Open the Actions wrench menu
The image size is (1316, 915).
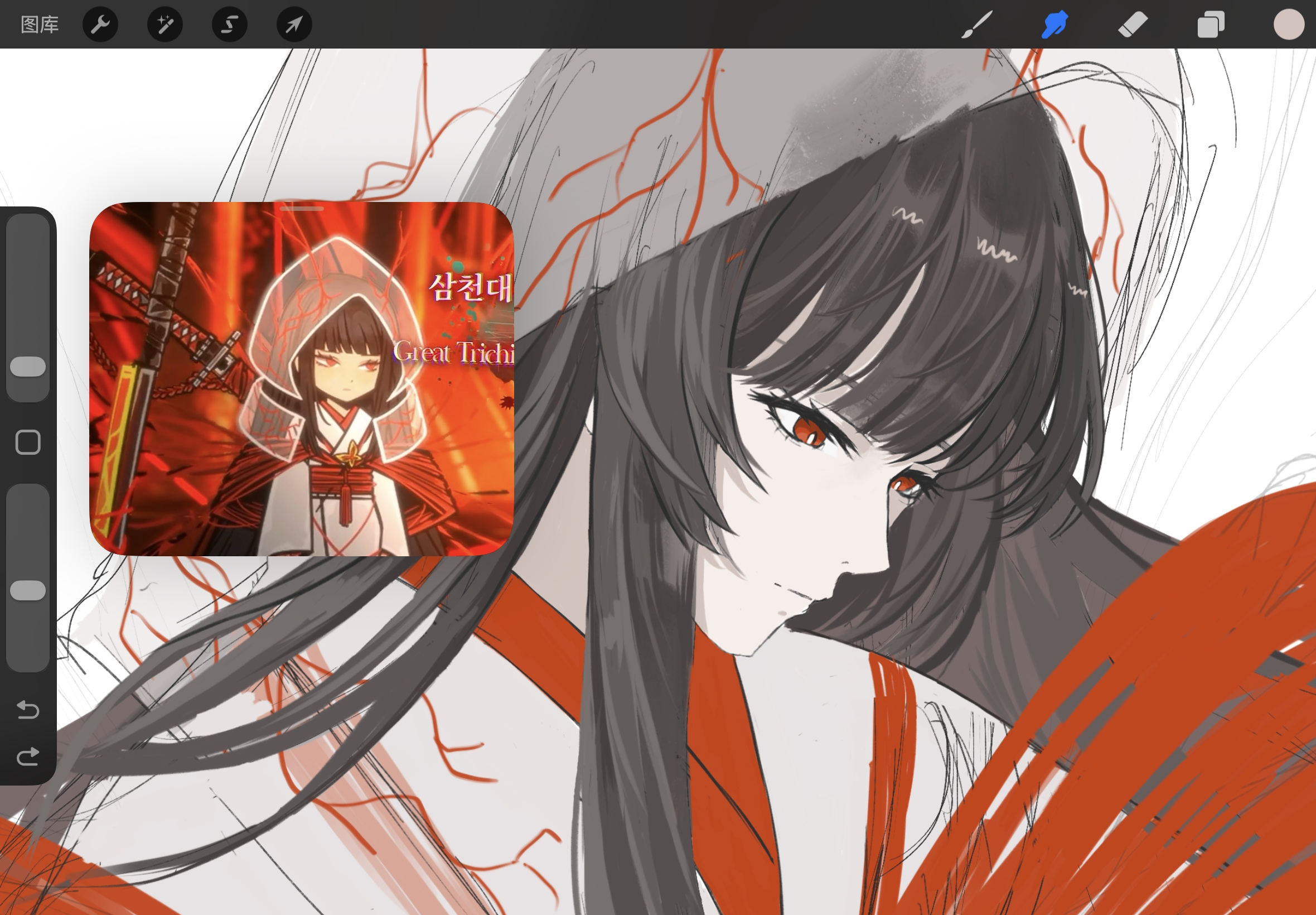point(100,25)
